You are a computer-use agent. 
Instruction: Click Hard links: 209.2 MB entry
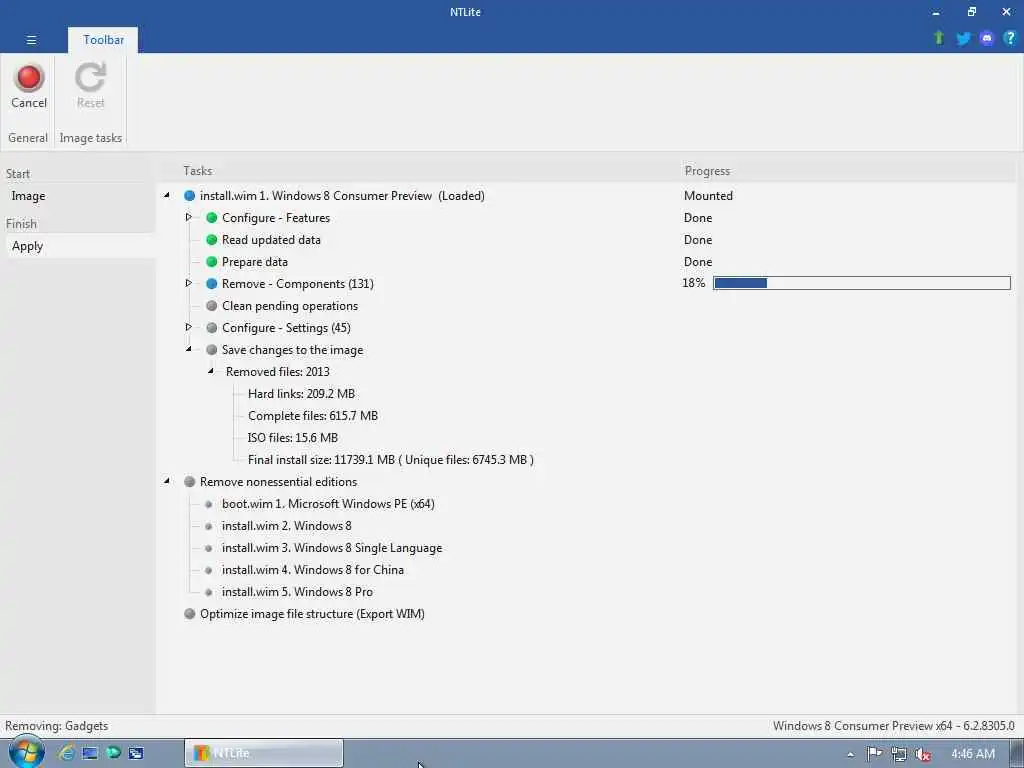click(301, 394)
